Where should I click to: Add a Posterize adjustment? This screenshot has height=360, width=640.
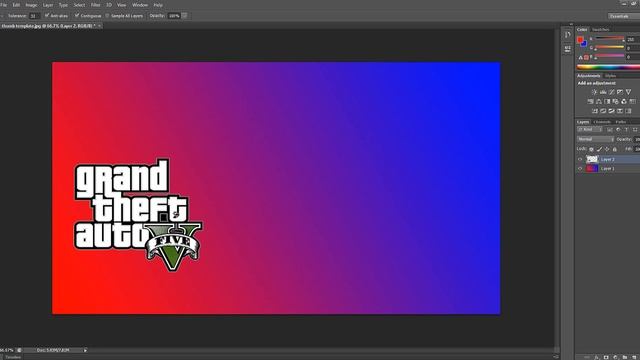603,111
